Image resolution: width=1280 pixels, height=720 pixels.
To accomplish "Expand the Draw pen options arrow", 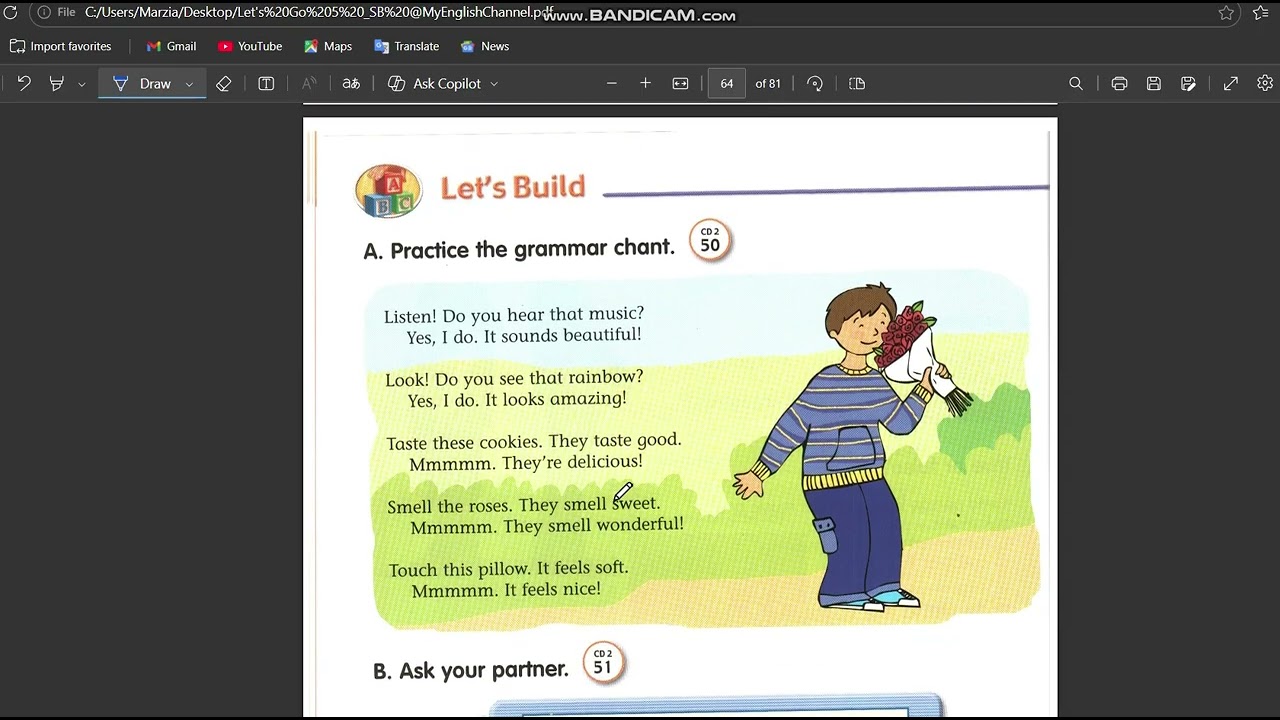I will 189,84.
